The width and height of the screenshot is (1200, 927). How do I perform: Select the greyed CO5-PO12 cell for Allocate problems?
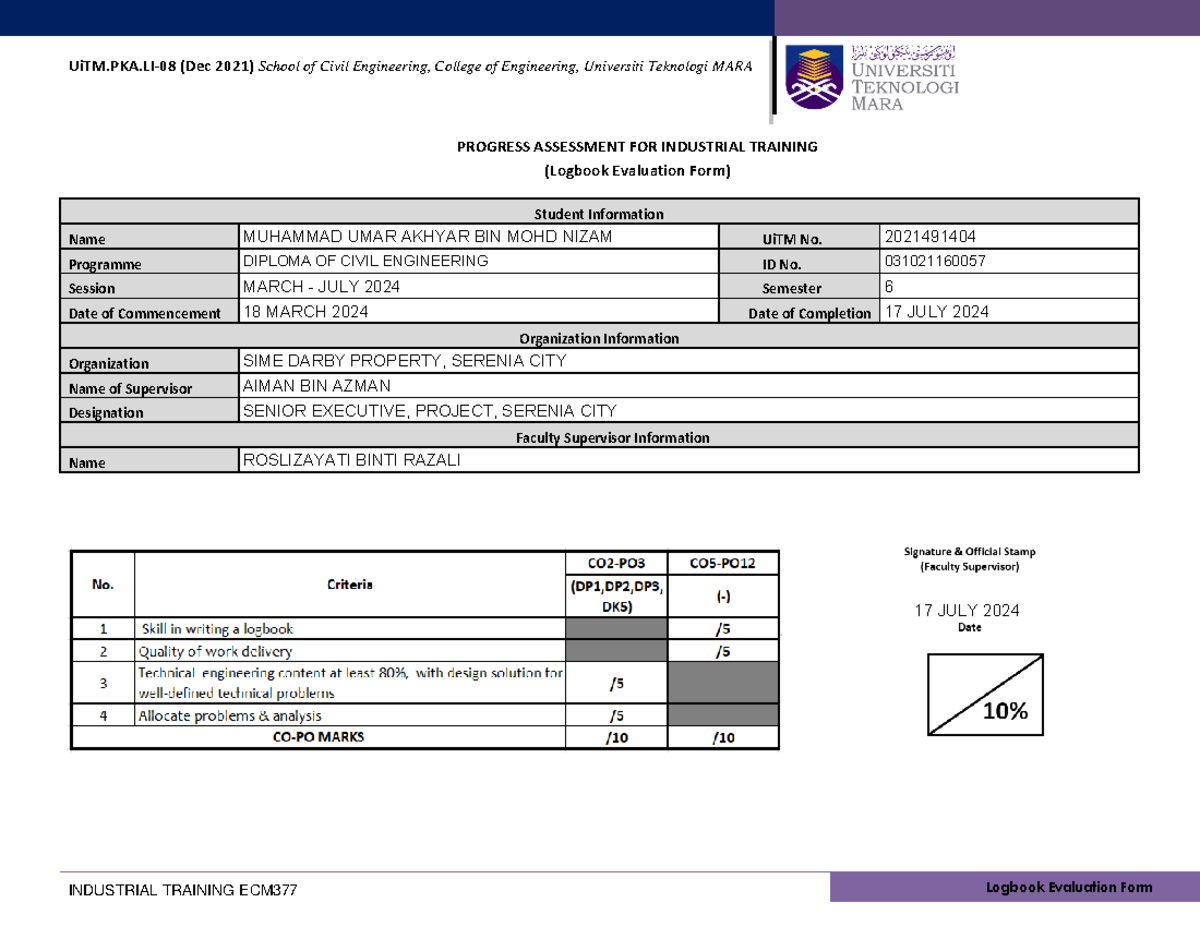(x=722, y=715)
